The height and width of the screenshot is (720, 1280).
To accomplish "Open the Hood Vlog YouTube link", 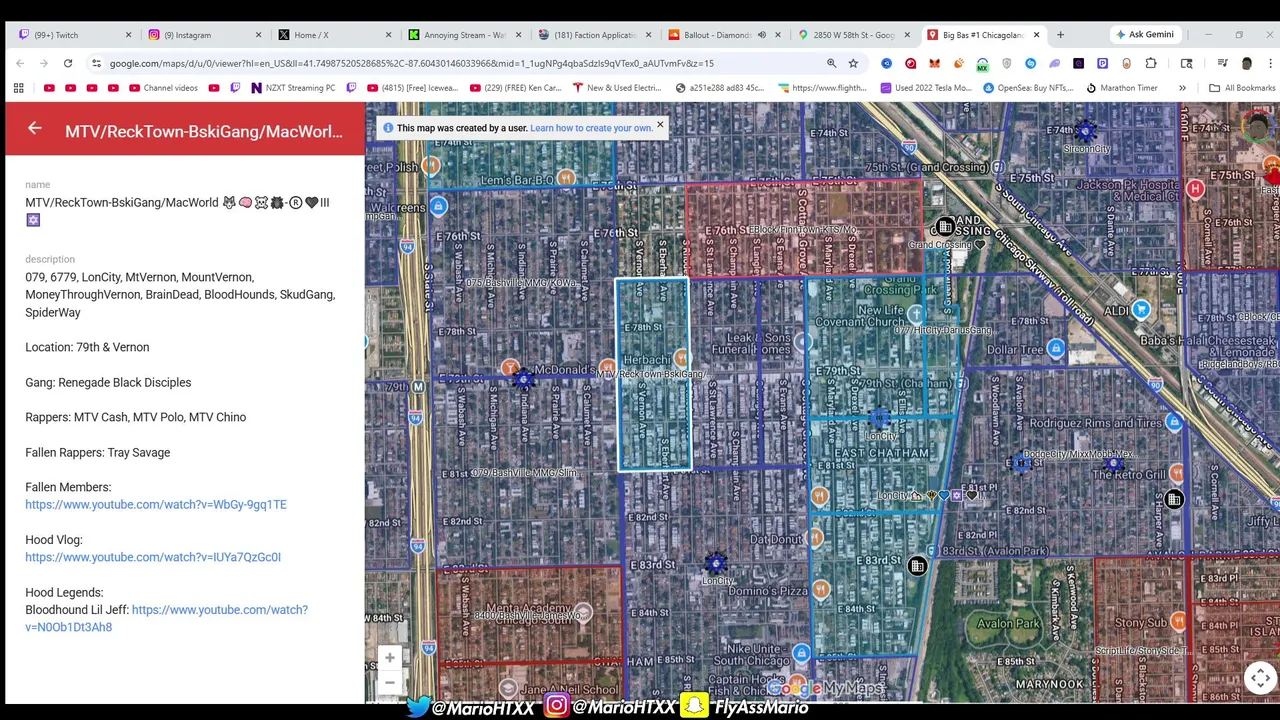I will [153, 557].
